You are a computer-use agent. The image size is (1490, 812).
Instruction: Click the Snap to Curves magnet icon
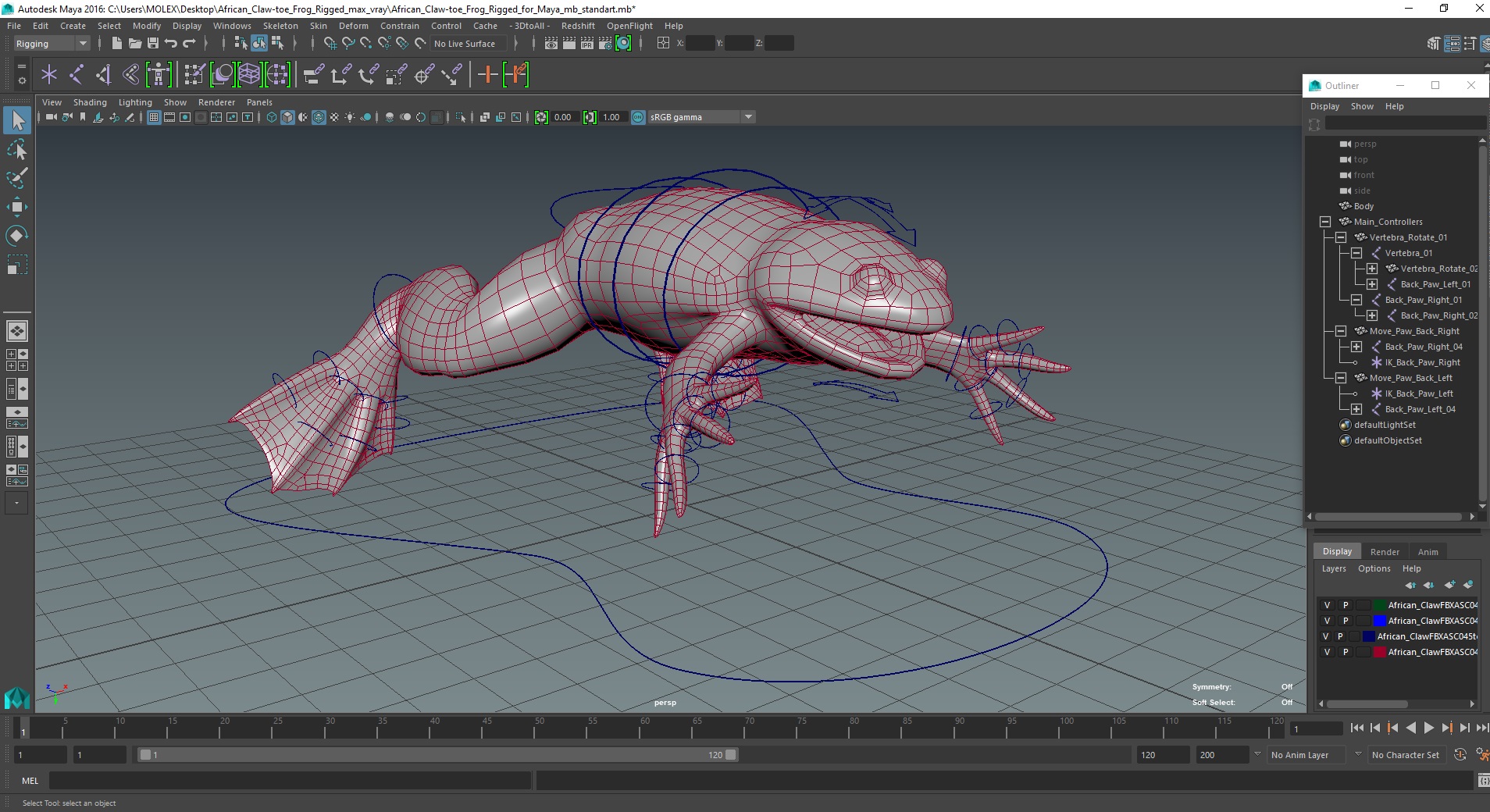click(348, 44)
